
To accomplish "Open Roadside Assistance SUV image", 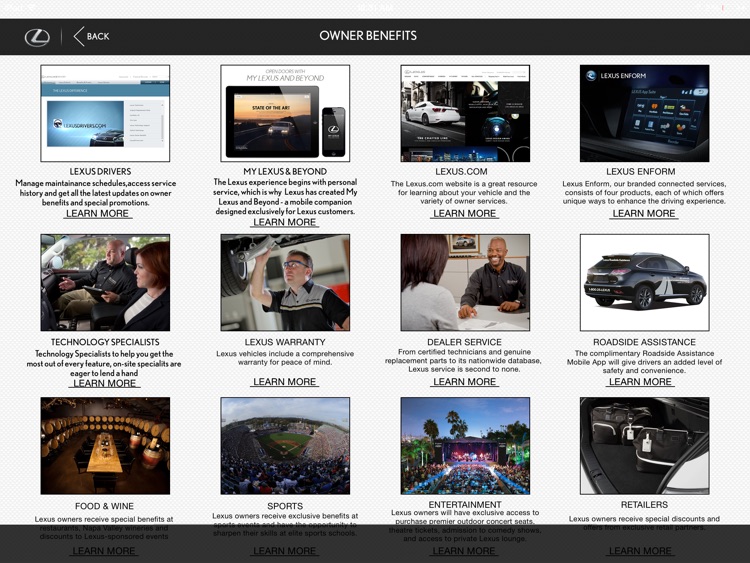I will (x=644, y=282).
